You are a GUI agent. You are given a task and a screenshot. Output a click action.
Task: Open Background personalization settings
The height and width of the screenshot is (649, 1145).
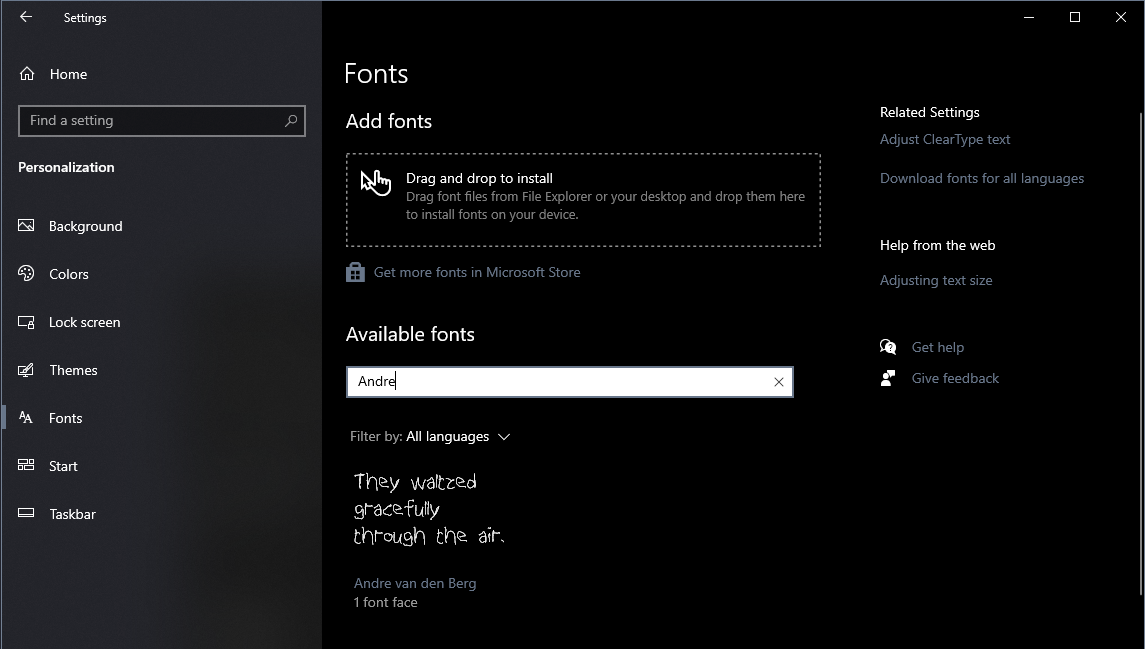pyautogui.click(x=85, y=226)
